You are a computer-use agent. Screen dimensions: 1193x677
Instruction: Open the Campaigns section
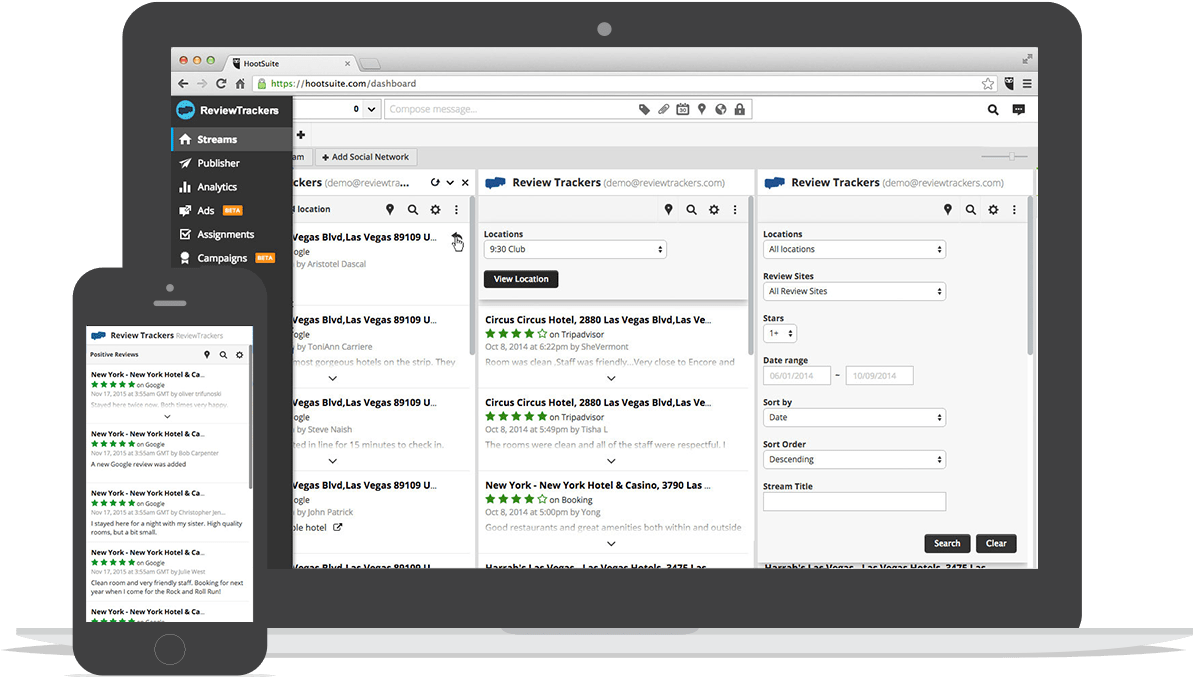(224, 257)
